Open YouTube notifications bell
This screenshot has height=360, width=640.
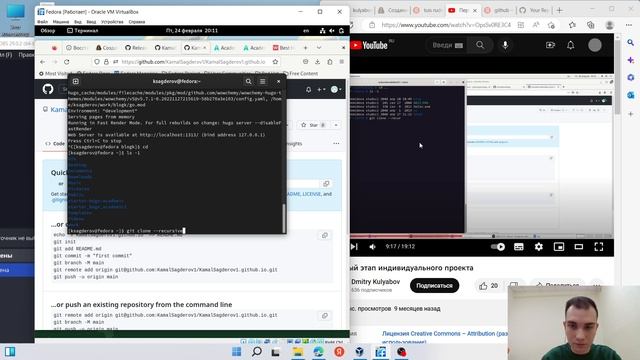click(x=571, y=45)
